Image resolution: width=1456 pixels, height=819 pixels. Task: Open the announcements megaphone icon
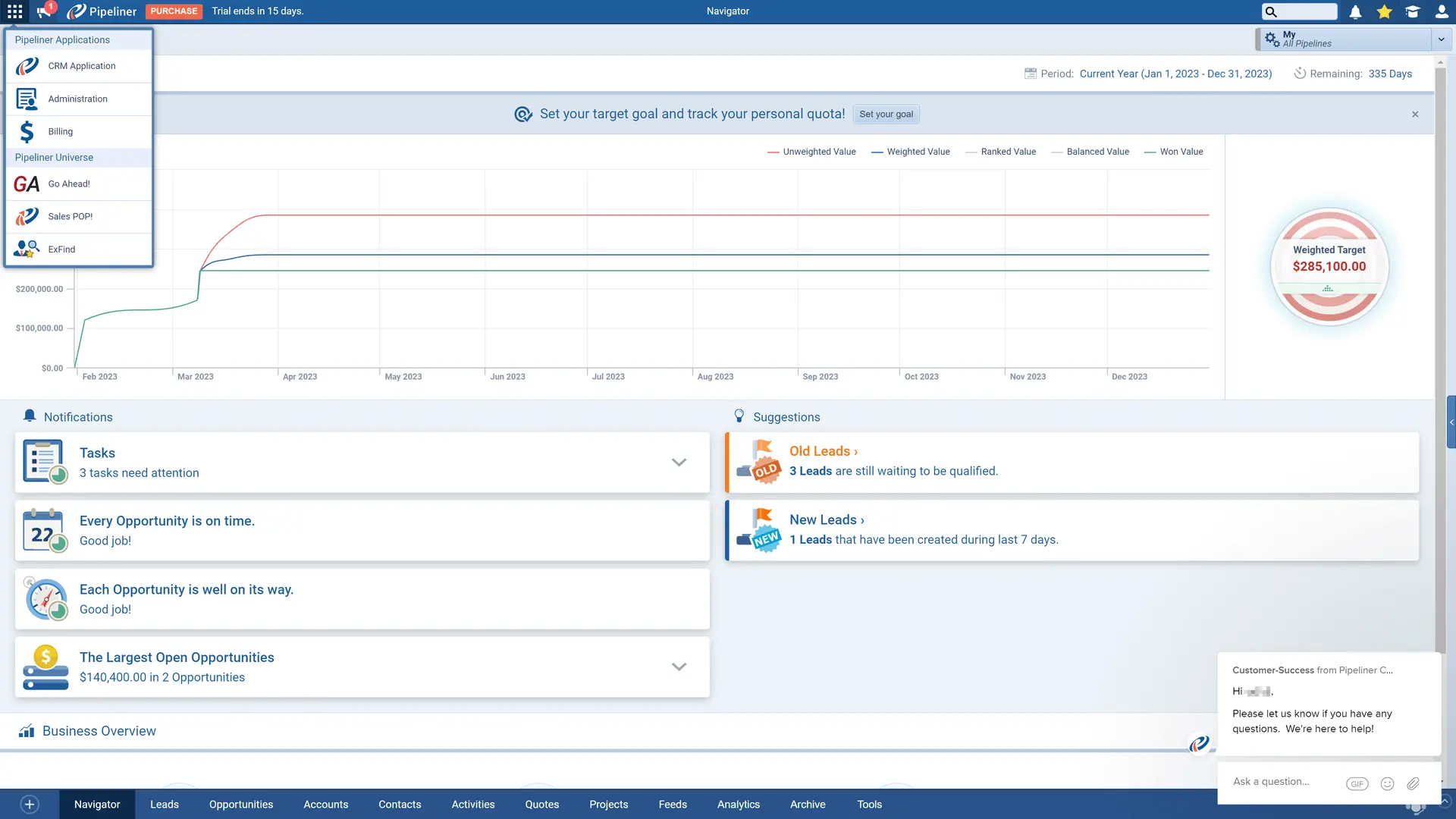click(45, 11)
